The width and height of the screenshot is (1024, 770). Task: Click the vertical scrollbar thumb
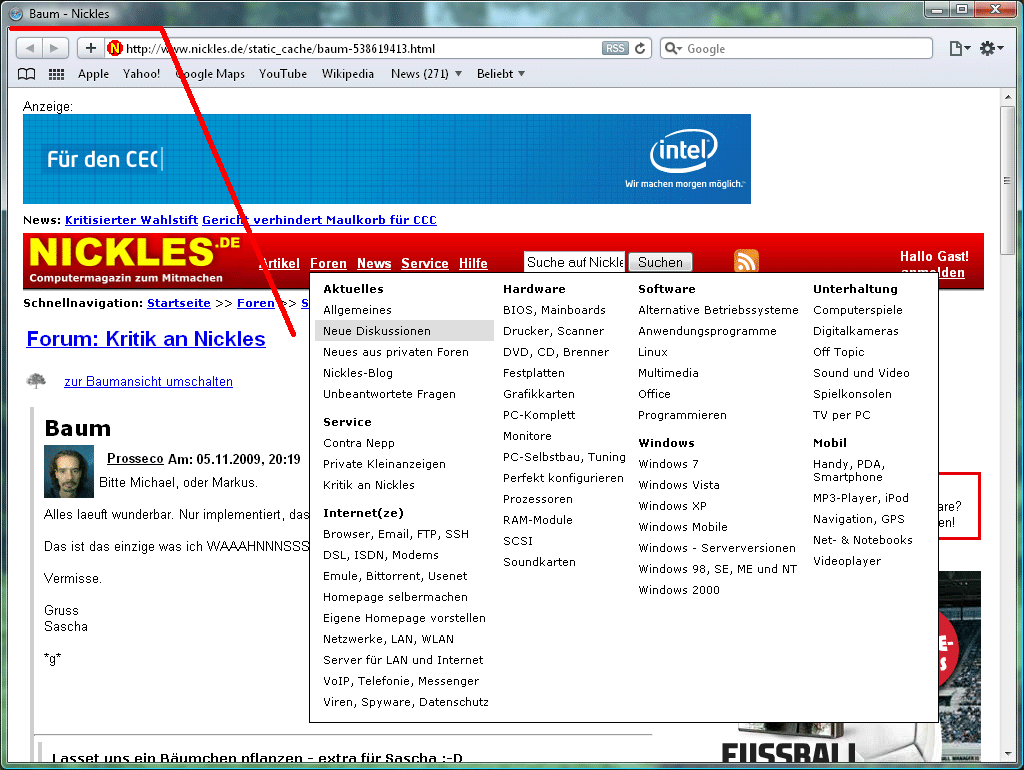[1008, 180]
